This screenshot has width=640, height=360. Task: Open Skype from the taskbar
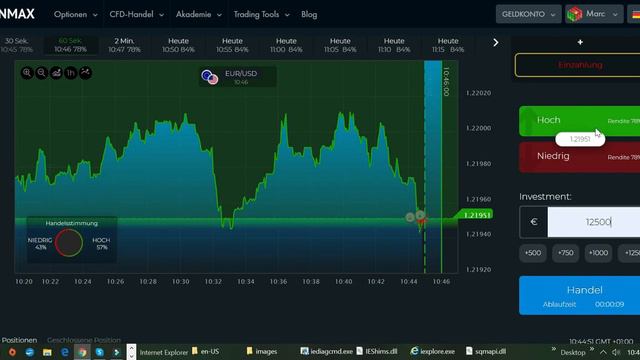pos(100,352)
